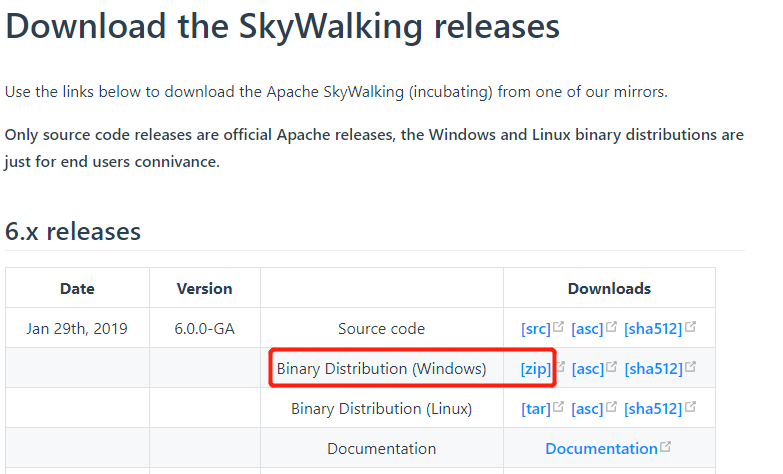Open the [sha512] checksum for Windows binary
Screen dimensions: 783x474
(653, 369)
